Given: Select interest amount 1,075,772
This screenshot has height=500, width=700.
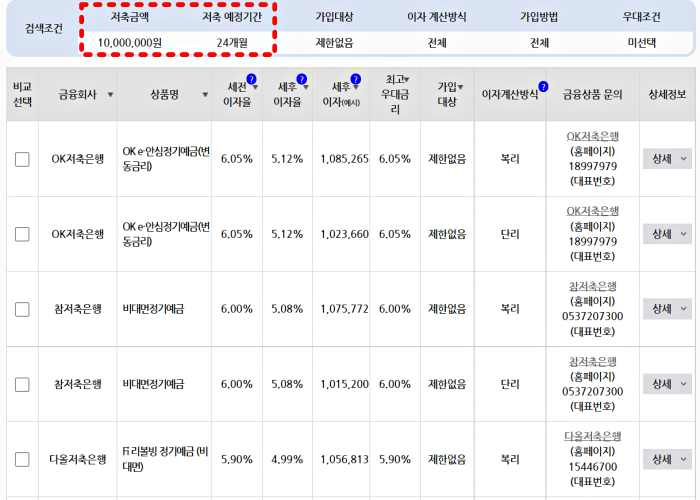Looking at the screenshot, I should point(344,309).
